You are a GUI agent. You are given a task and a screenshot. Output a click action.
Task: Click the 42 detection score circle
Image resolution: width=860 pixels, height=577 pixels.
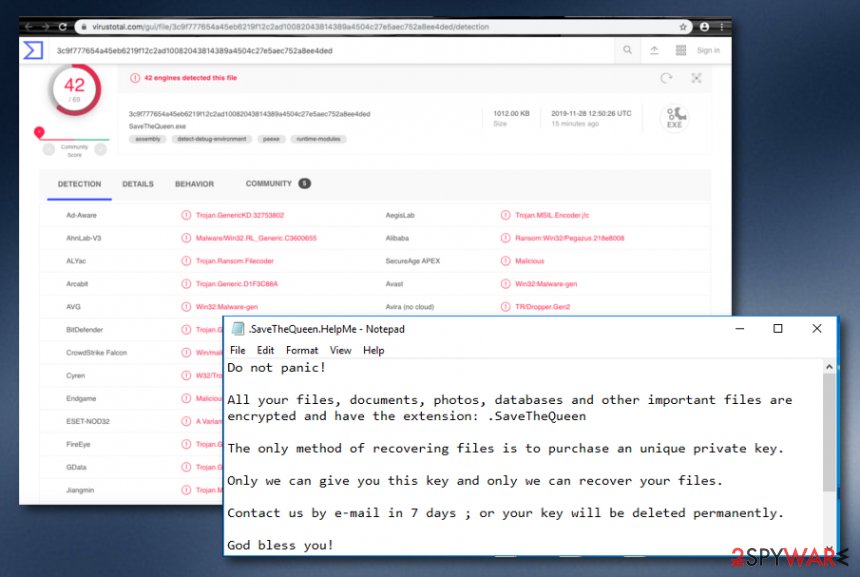click(x=75, y=89)
